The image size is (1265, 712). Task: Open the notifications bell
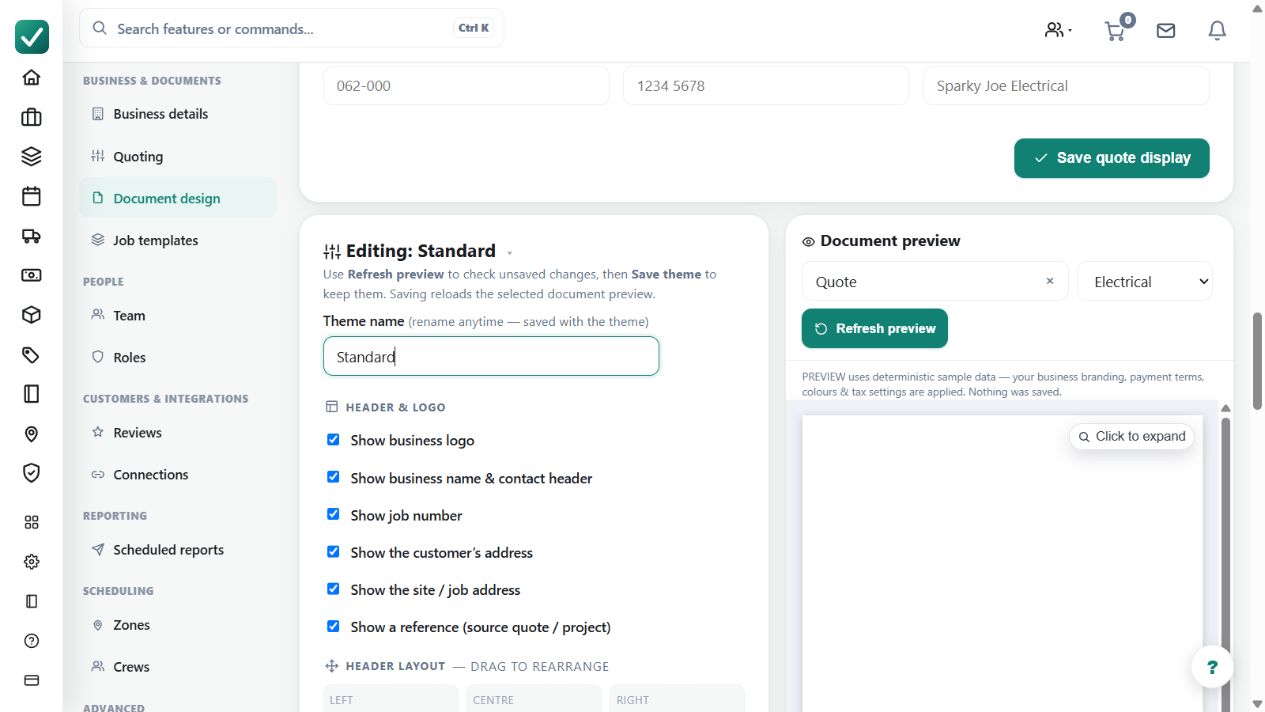click(1217, 31)
